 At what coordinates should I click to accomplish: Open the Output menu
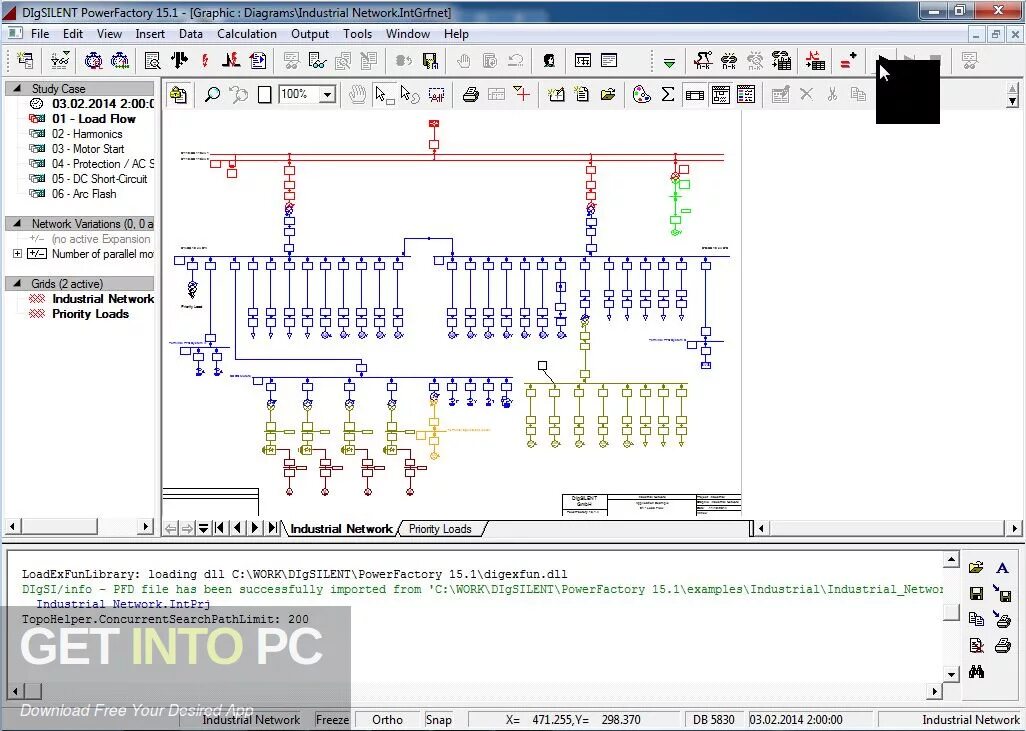tap(310, 34)
